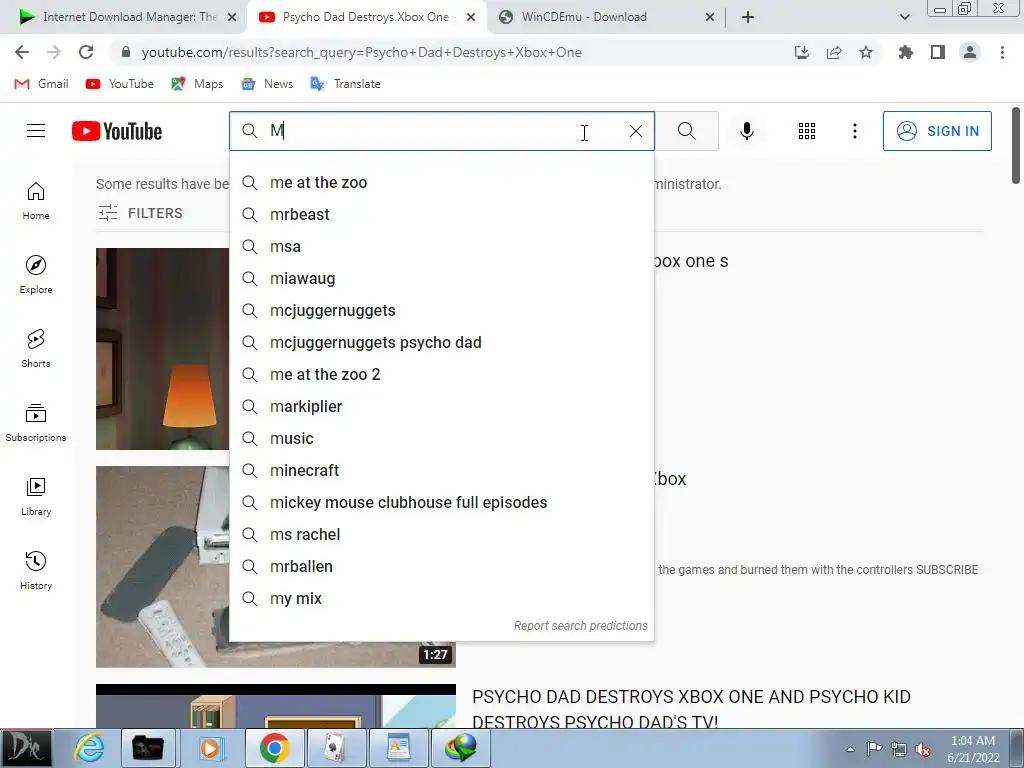1024x768 pixels.
Task: Open YouTube bookmark
Action: point(120,84)
